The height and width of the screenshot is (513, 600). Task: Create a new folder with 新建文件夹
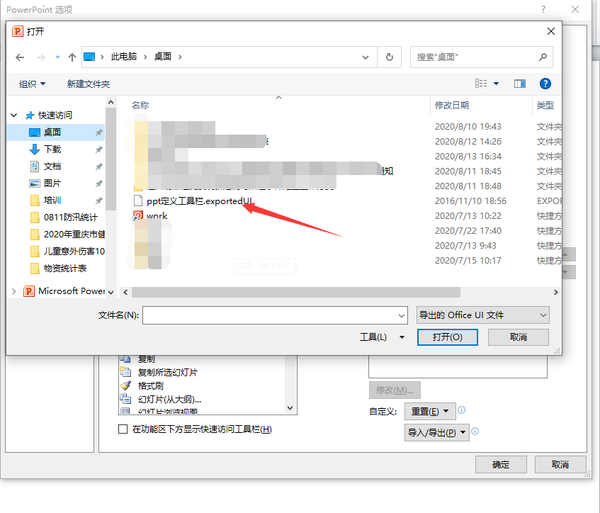click(x=88, y=84)
